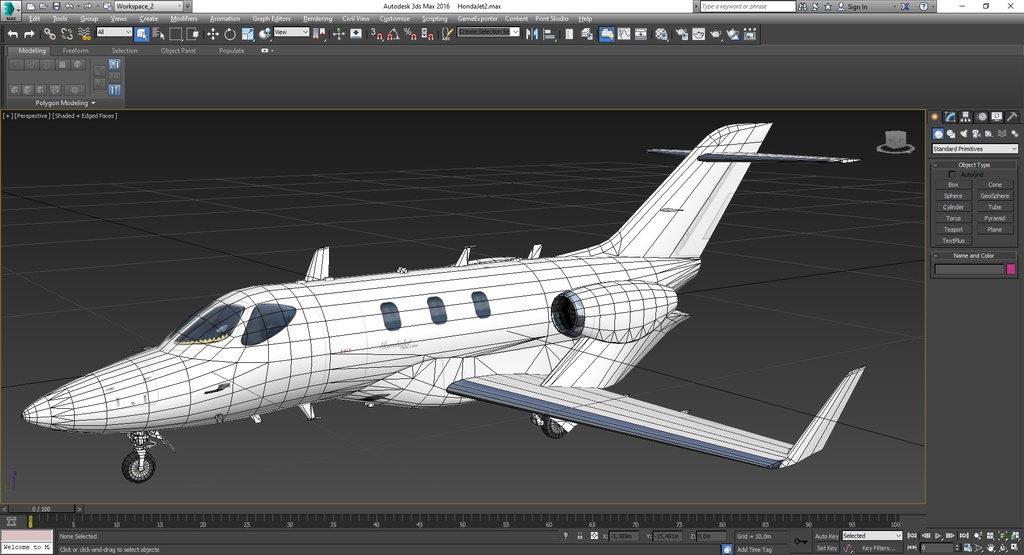Open the Render Setup teapot icon
1024x555 pixels.
(682, 34)
